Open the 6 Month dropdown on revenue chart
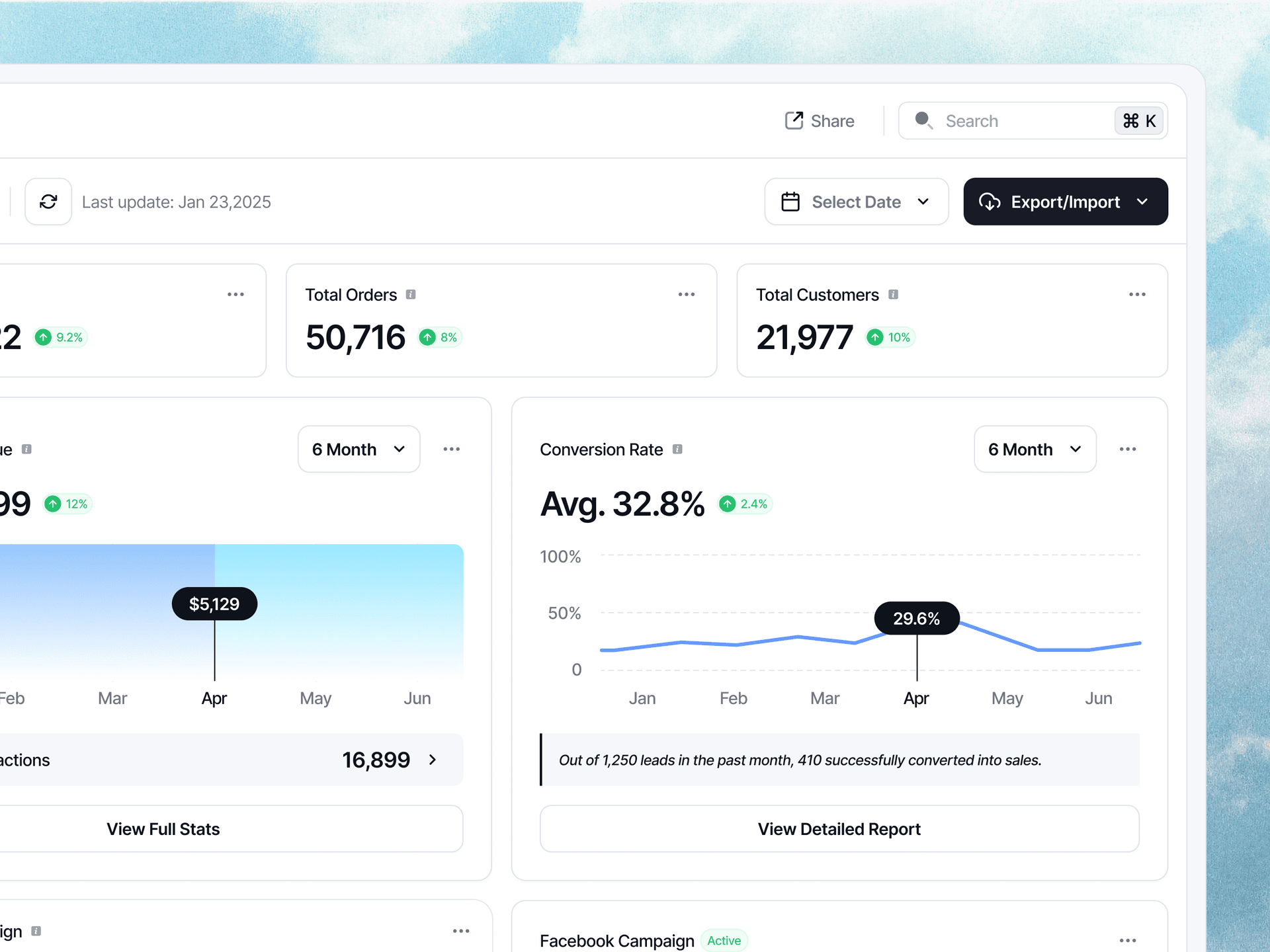1270x952 pixels. [x=359, y=449]
